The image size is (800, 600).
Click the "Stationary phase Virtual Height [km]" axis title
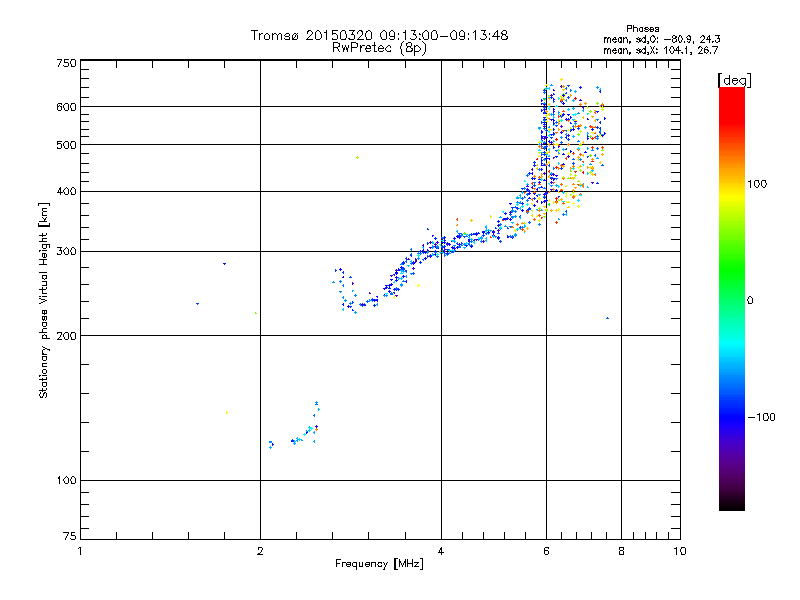[x=44, y=300]
